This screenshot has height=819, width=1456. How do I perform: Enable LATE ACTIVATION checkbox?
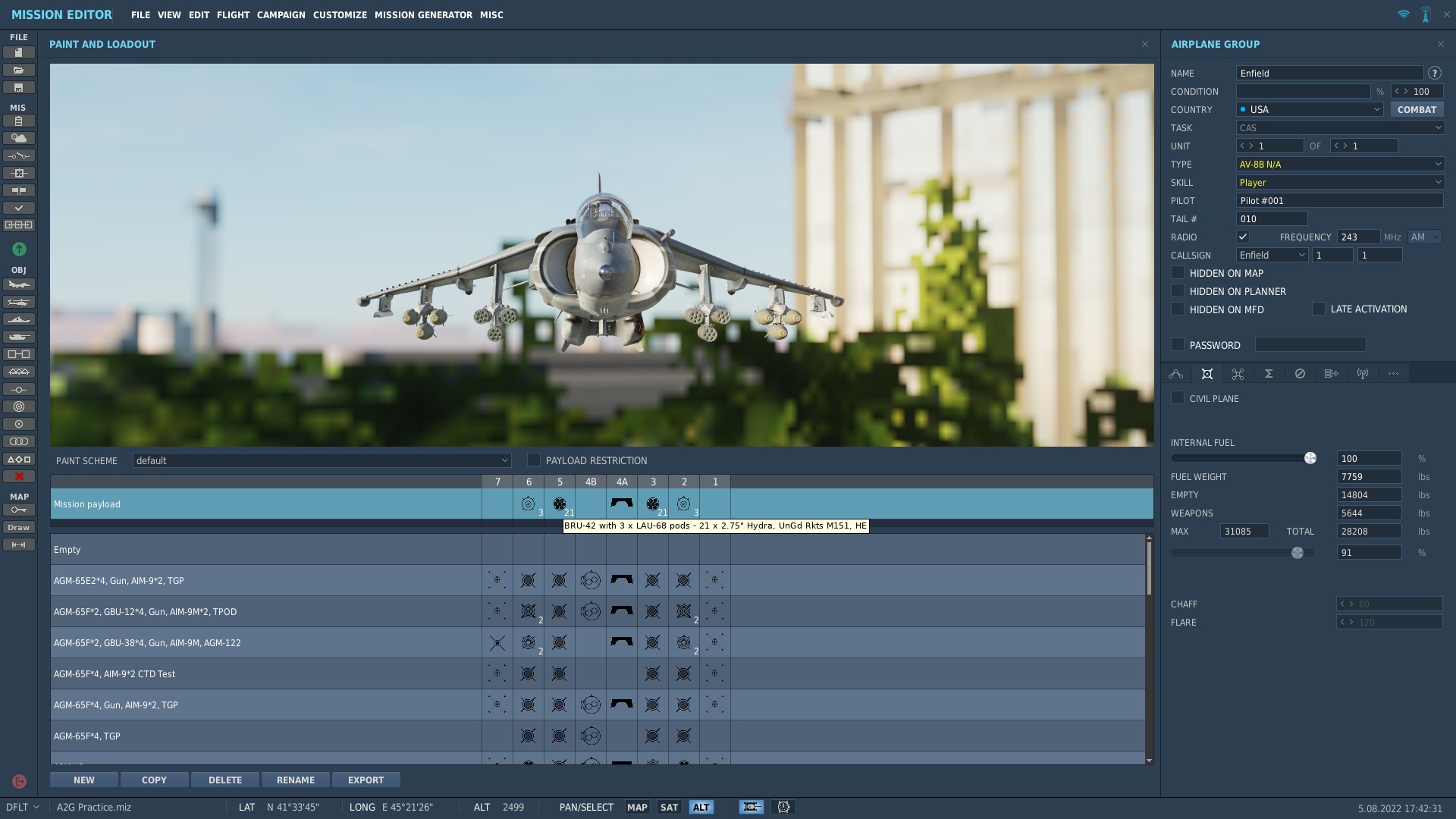[1319, 309]
